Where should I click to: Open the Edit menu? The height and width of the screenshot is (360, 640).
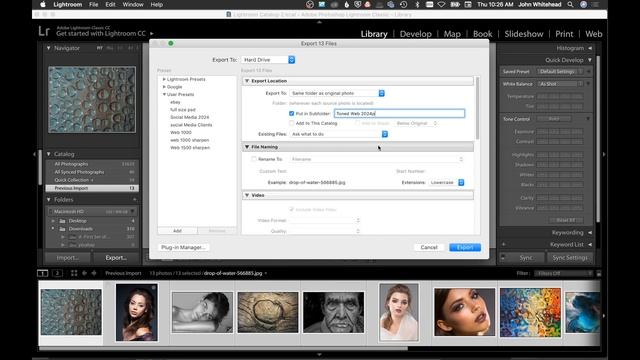coord(110,4)
